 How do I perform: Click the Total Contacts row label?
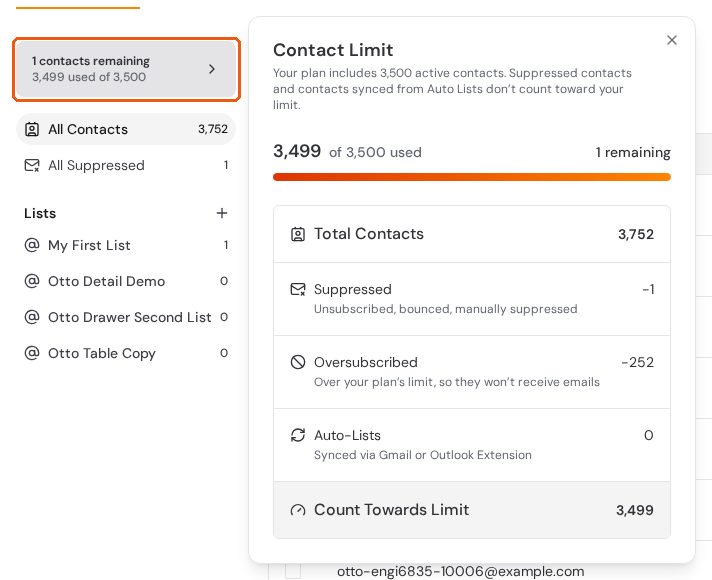click(x=369, y=234)
